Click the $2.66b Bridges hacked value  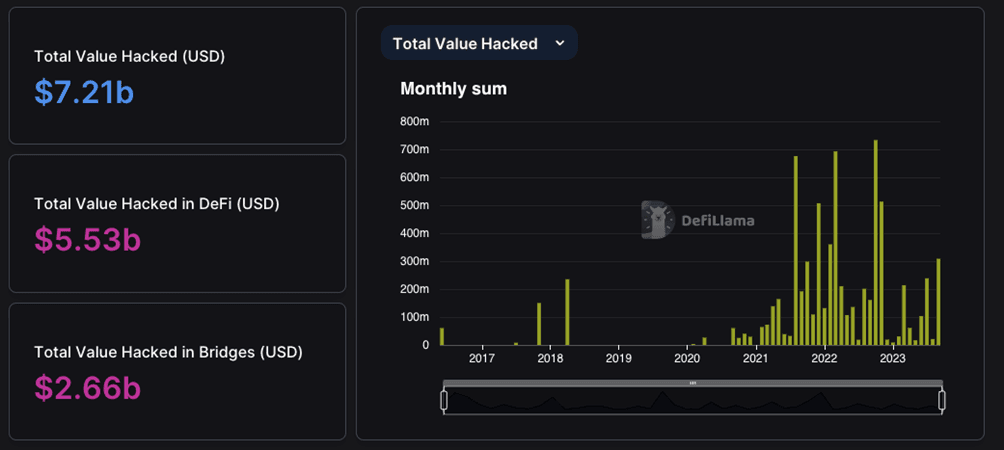click(87, 388)
